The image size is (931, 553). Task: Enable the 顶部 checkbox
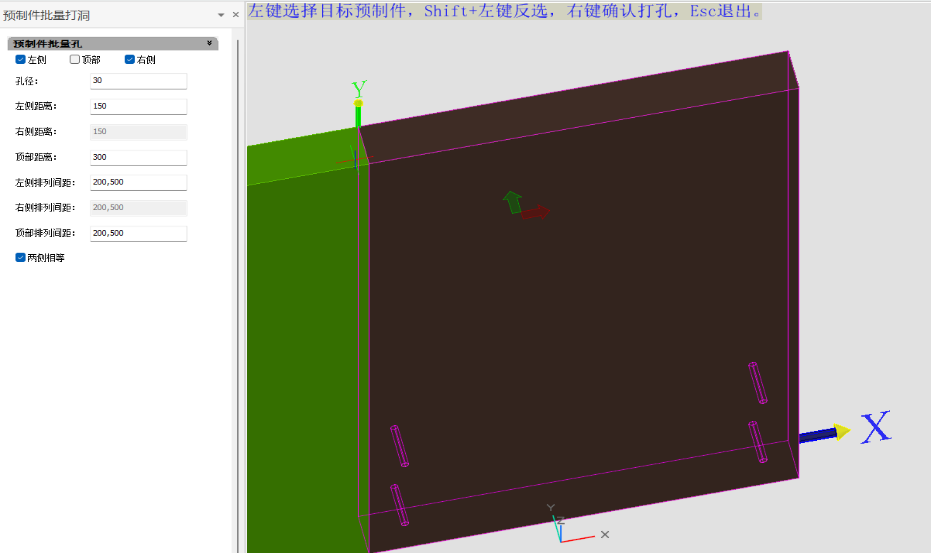click(75, 60)
